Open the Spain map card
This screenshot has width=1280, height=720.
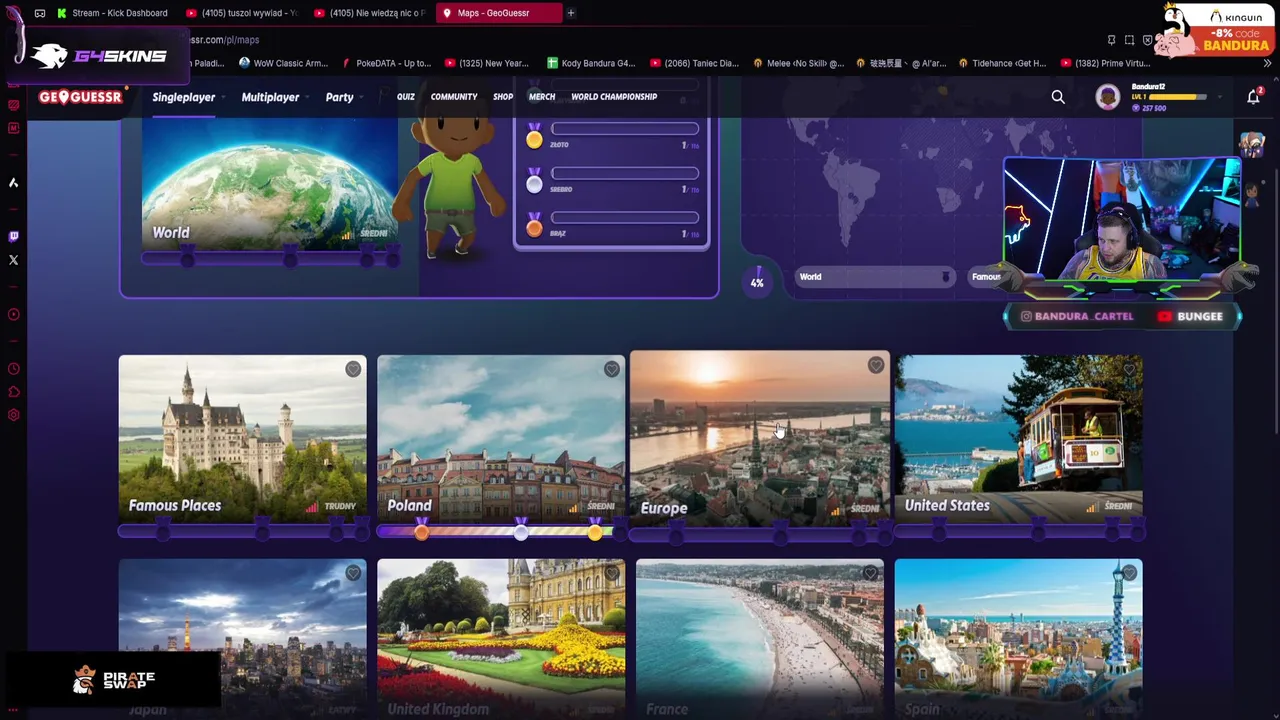1018,639
